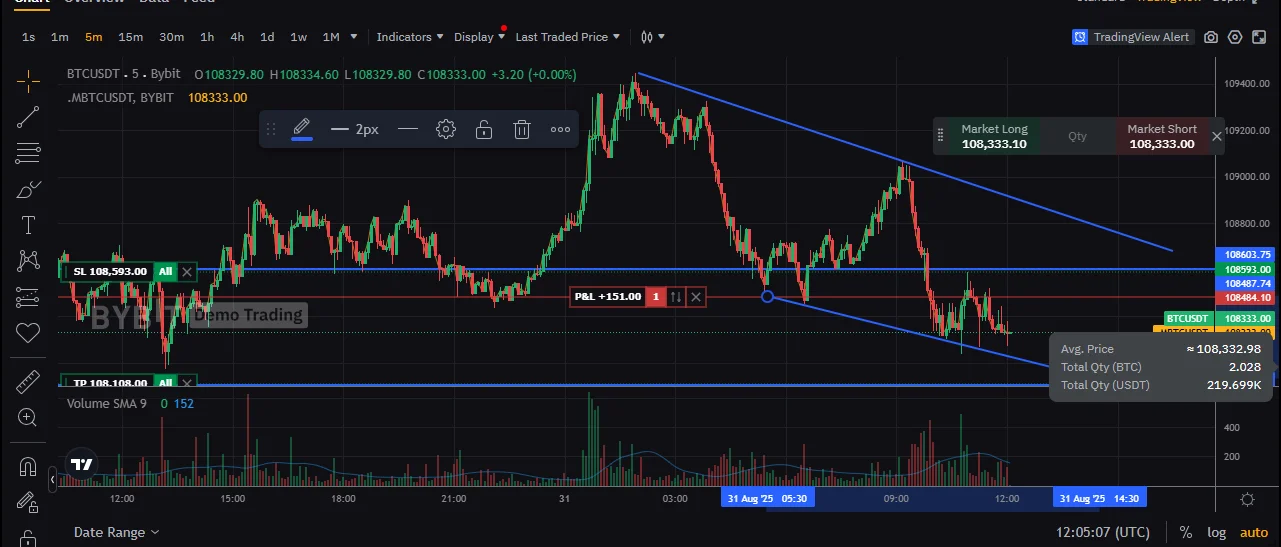
Task: Switch to the 1w timeframe
Action: [x=298, y=37]
